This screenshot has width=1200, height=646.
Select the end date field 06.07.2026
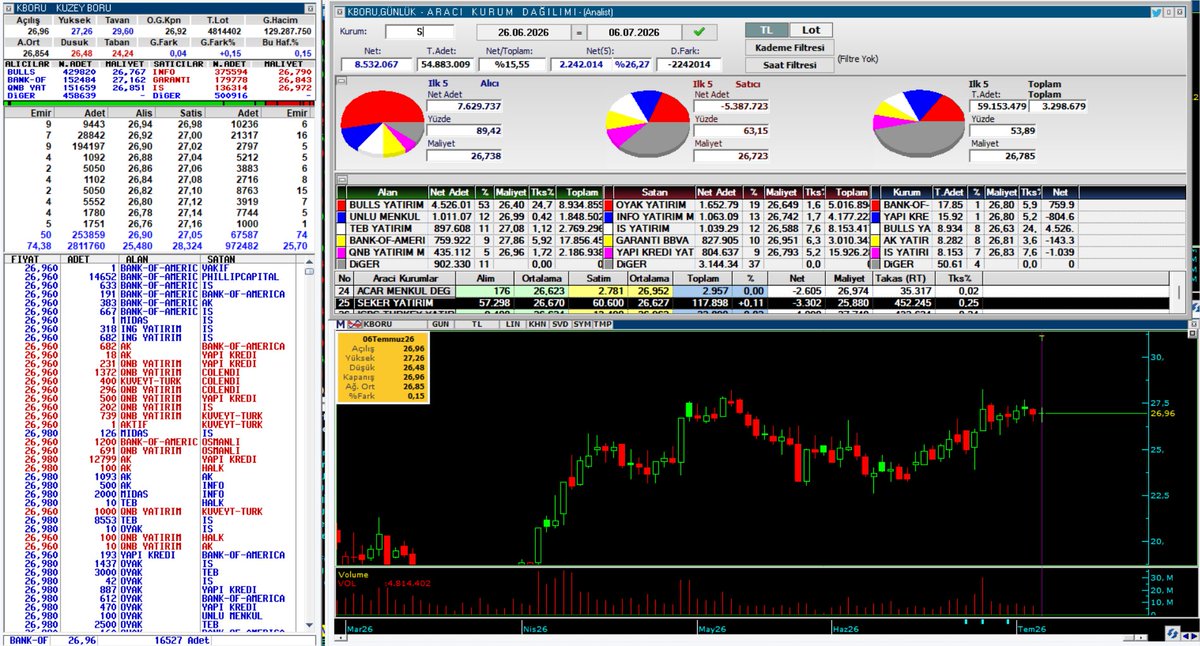pyautogui.click(x=635, y=32)
